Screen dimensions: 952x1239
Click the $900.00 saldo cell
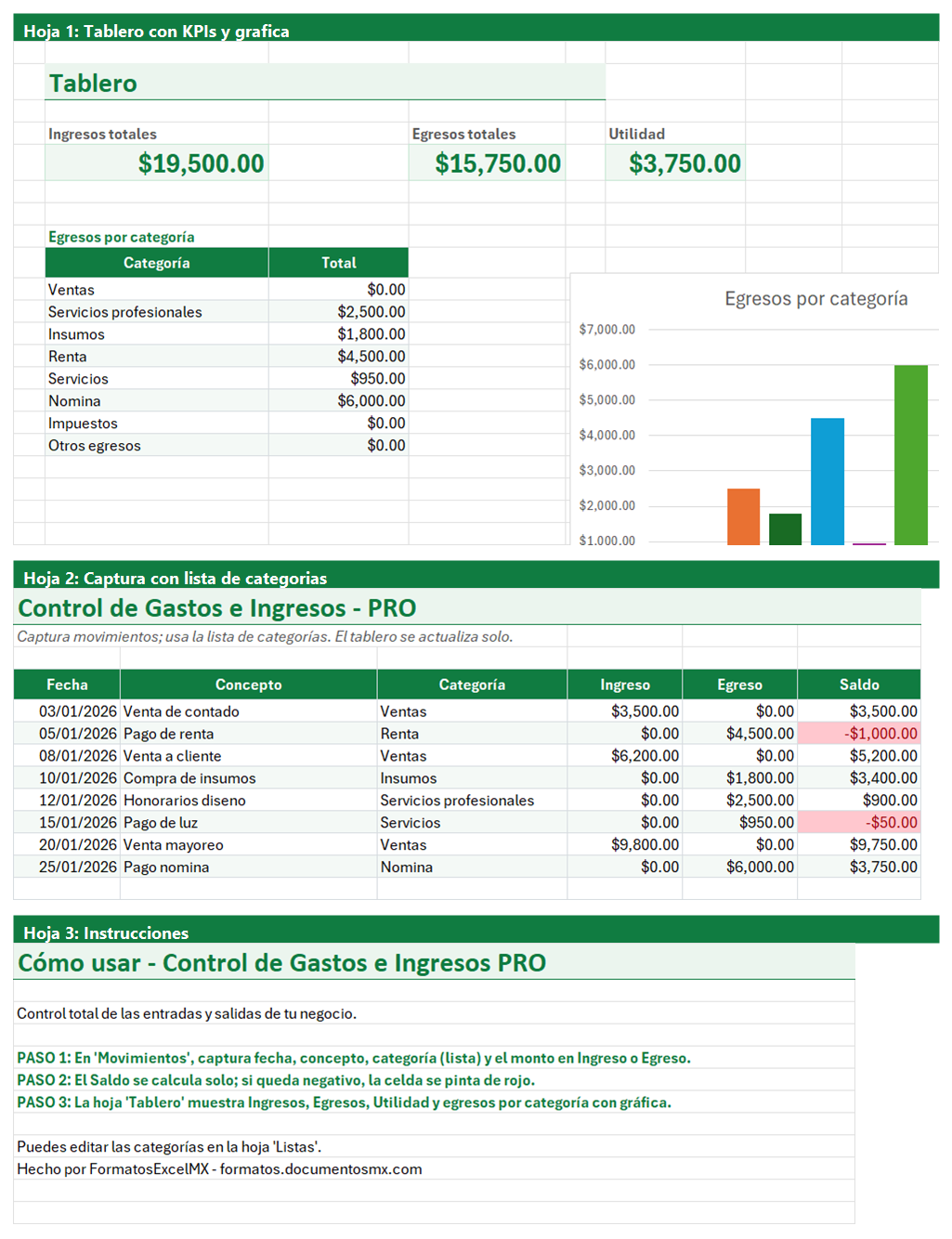click(x=859, y=801)
